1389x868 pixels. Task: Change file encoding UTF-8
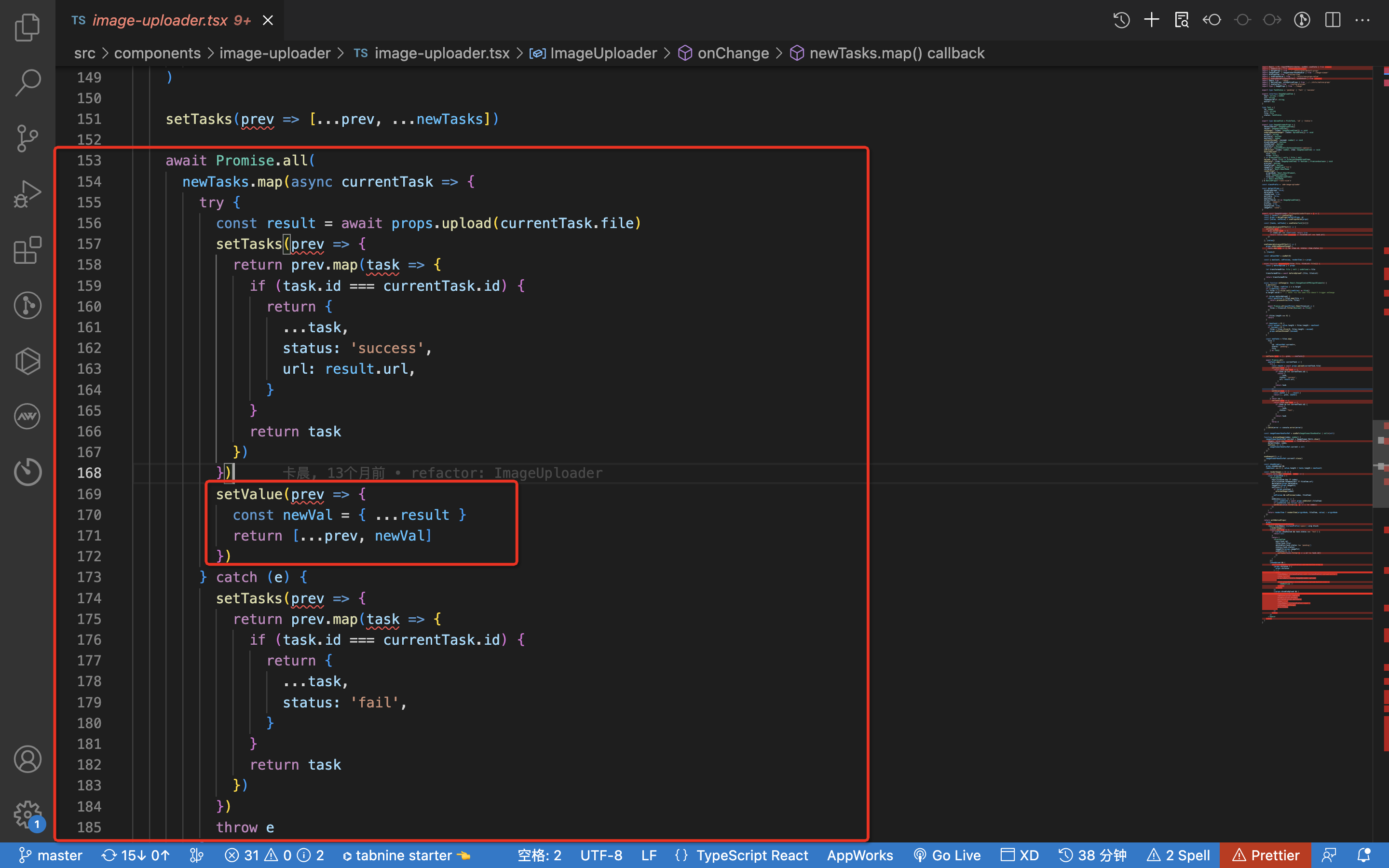point(601,855)
